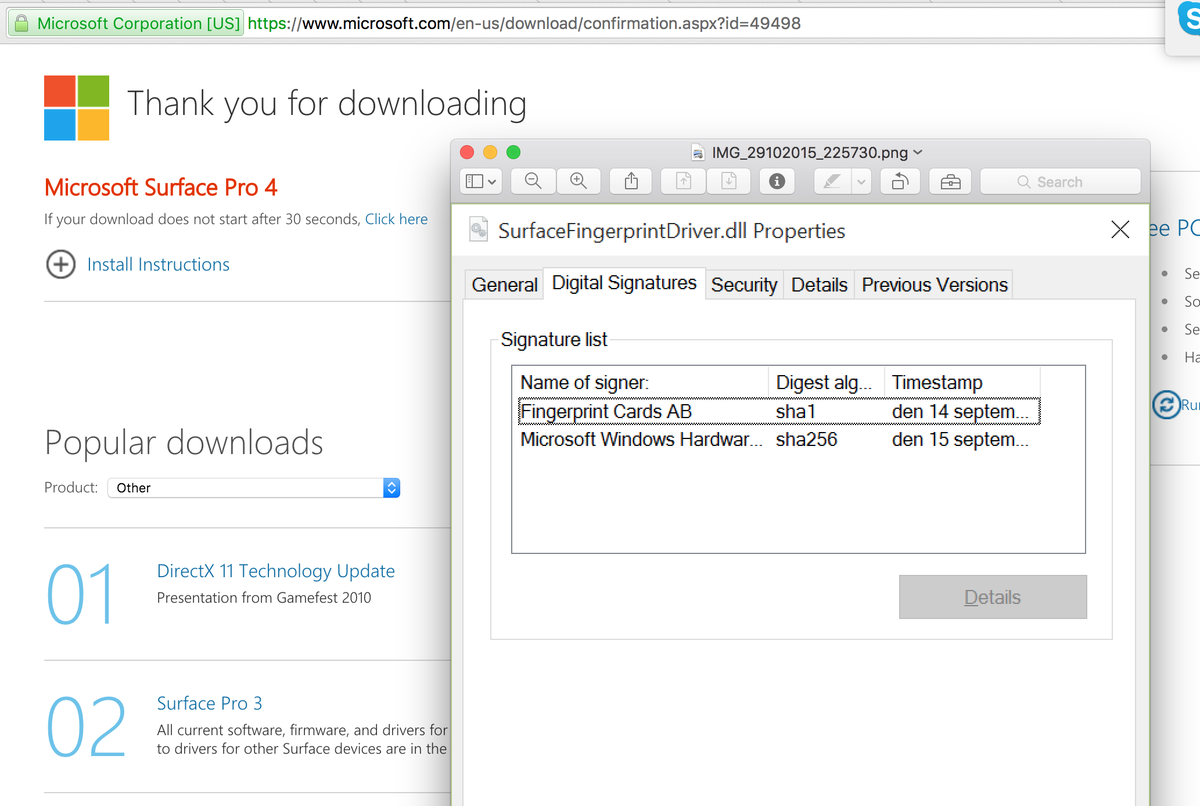Show the Markup toolbar toolbox icon
Image resolution: width=1200 pixels, height=806 pixels.
click(950, 181)
